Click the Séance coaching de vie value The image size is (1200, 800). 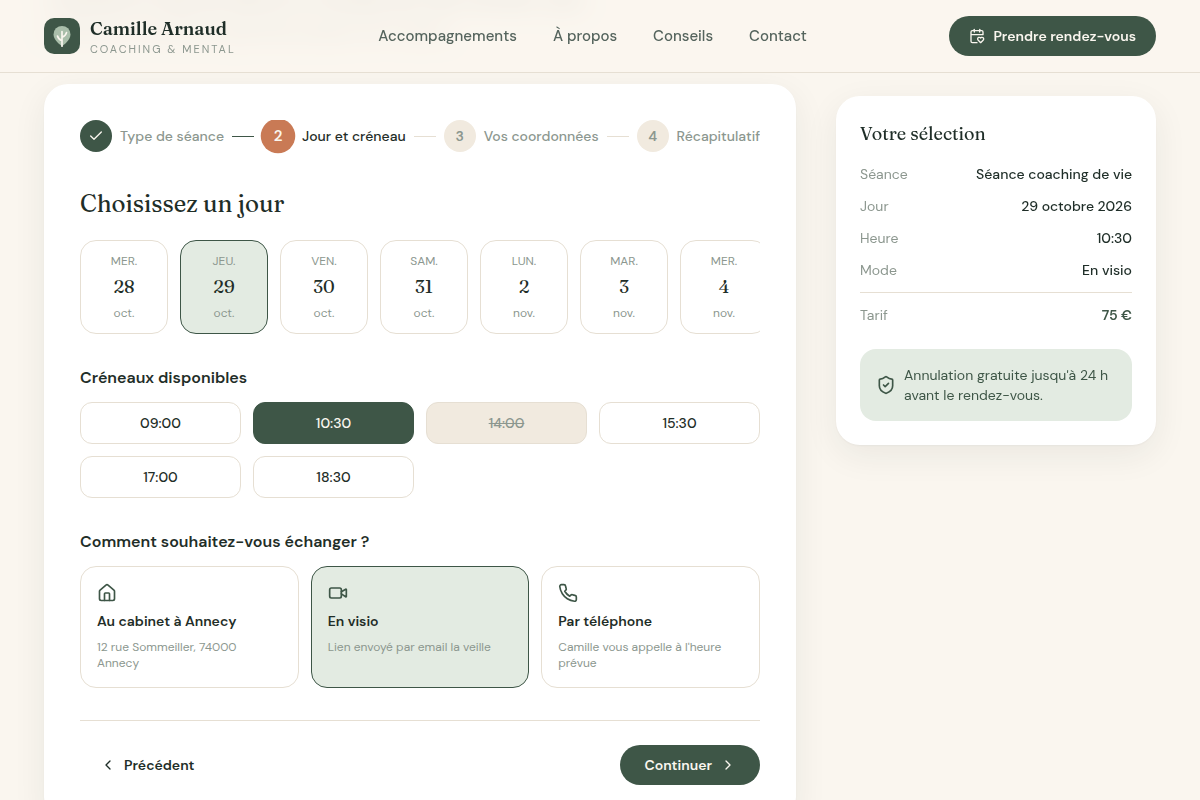pyautogui.click(x=1054, y=174)
